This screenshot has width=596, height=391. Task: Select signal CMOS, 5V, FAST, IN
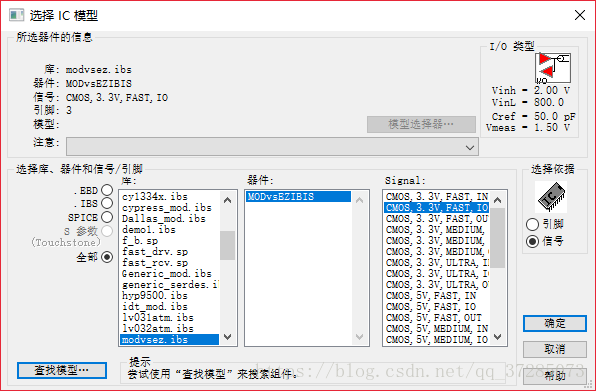(x=436, y=296)
